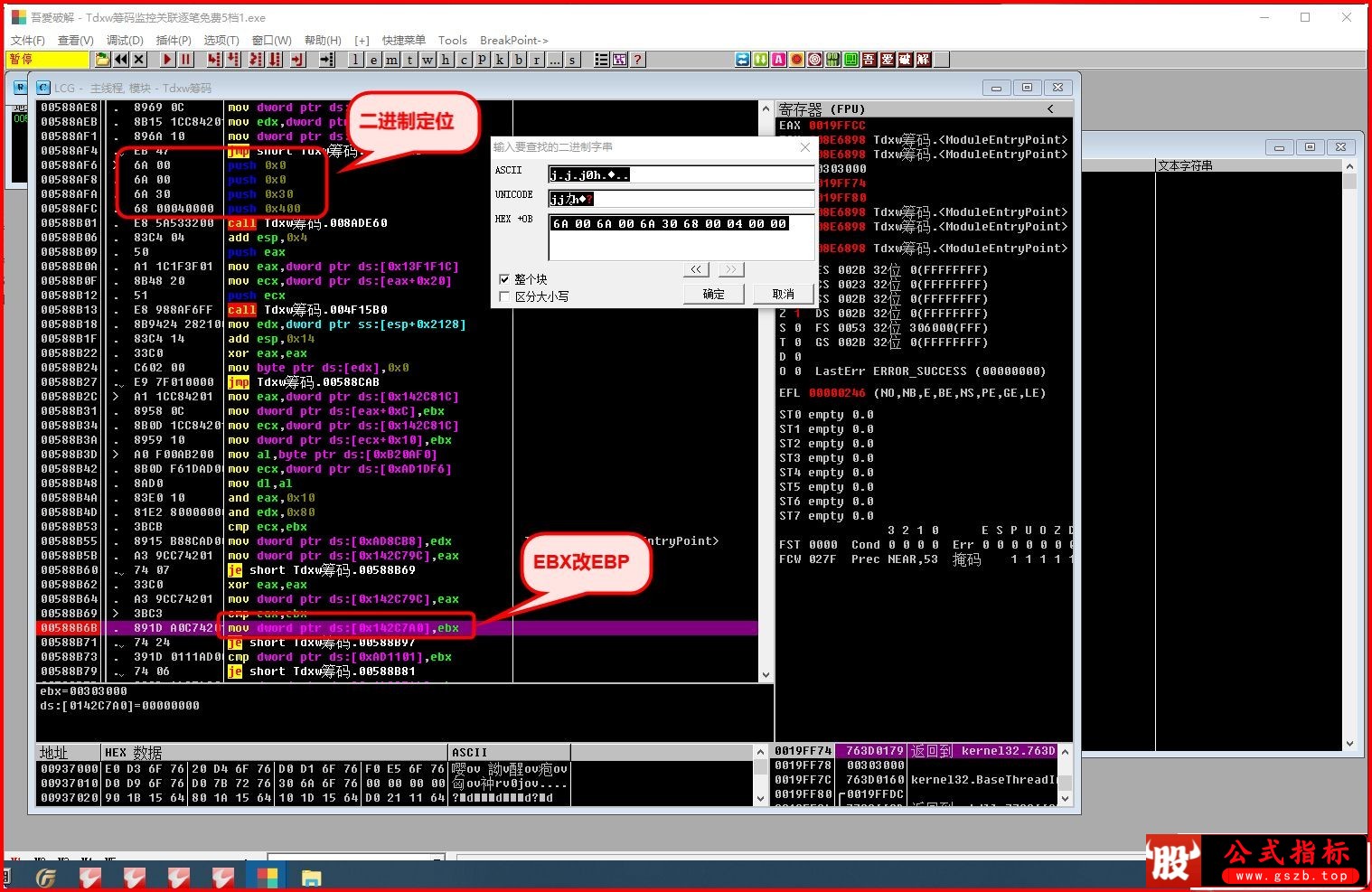The width and height of the screenshot is (1372, 892).
Task: Open file with the folder toolbar icon
Action: 103,60
